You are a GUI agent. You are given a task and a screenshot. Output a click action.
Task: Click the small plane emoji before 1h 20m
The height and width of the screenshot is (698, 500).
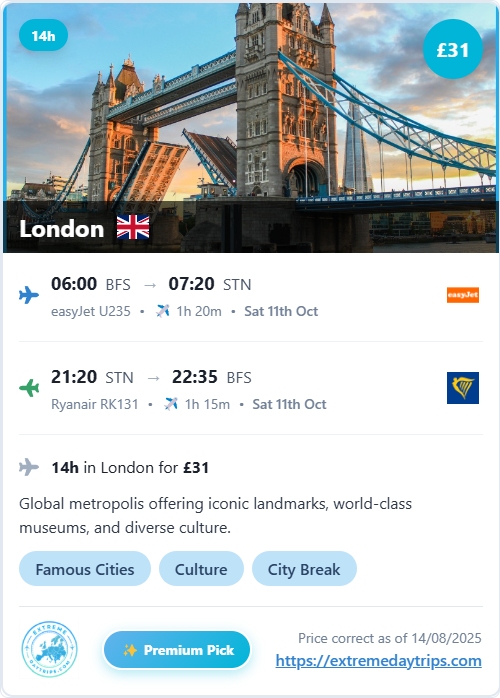[x=163, y=311]
